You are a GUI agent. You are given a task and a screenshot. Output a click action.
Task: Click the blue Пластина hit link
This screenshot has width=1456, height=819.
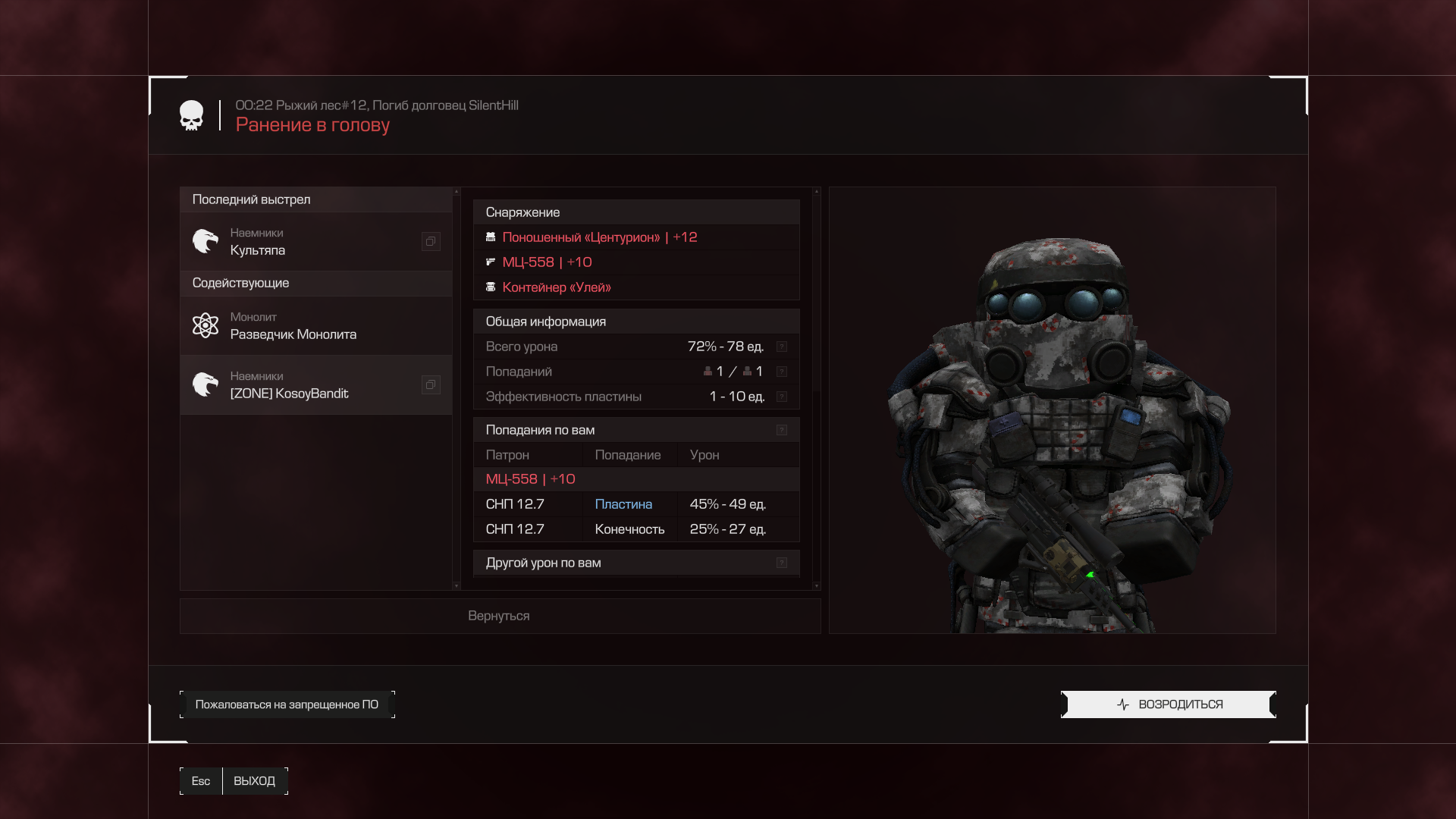pyautogui.click(x=623, y=504)
